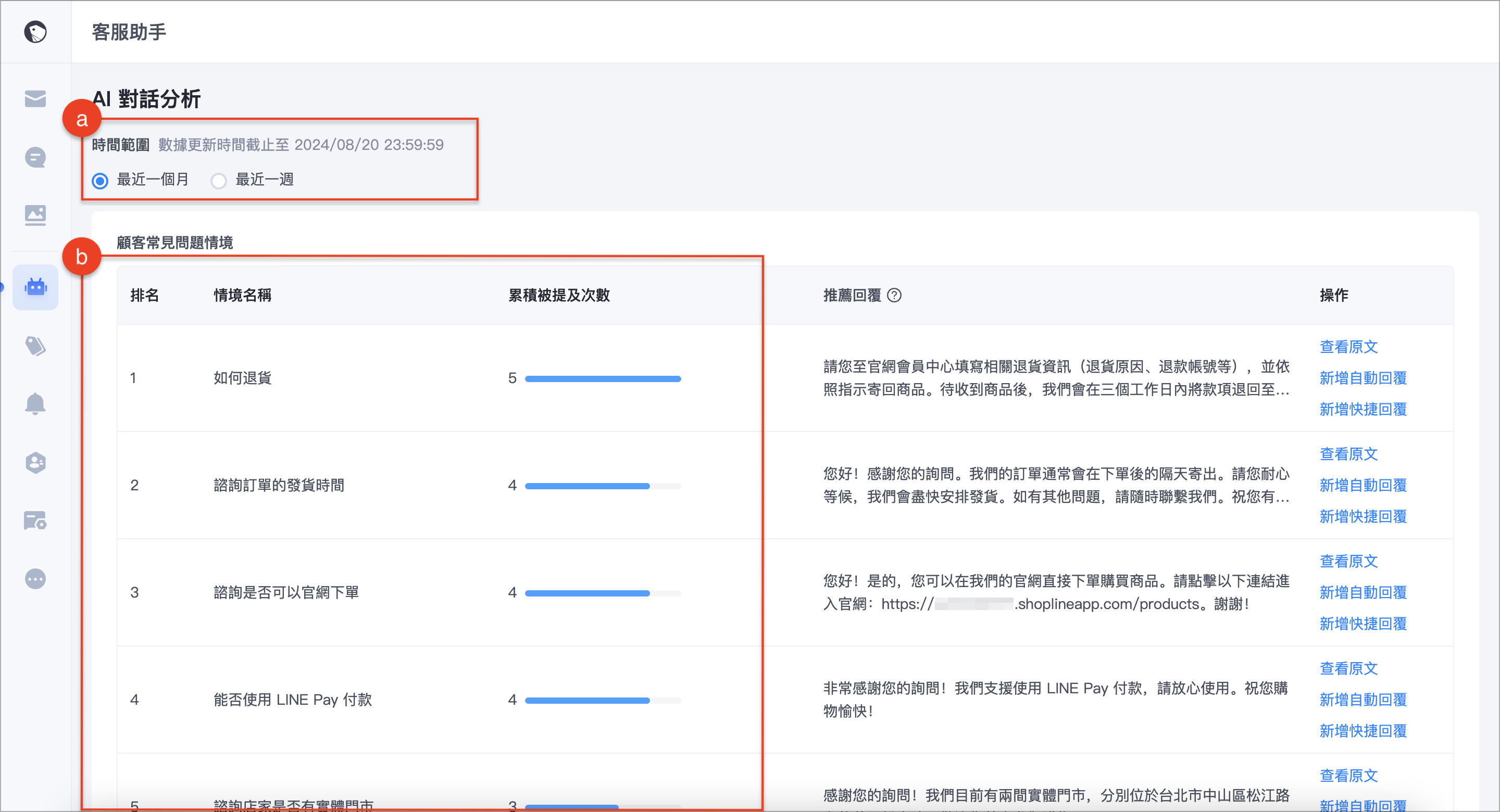View original text for 諮詢是否可以官網下單
The width and height of the screenshot is (1500, 812).
pos(1348,562)
